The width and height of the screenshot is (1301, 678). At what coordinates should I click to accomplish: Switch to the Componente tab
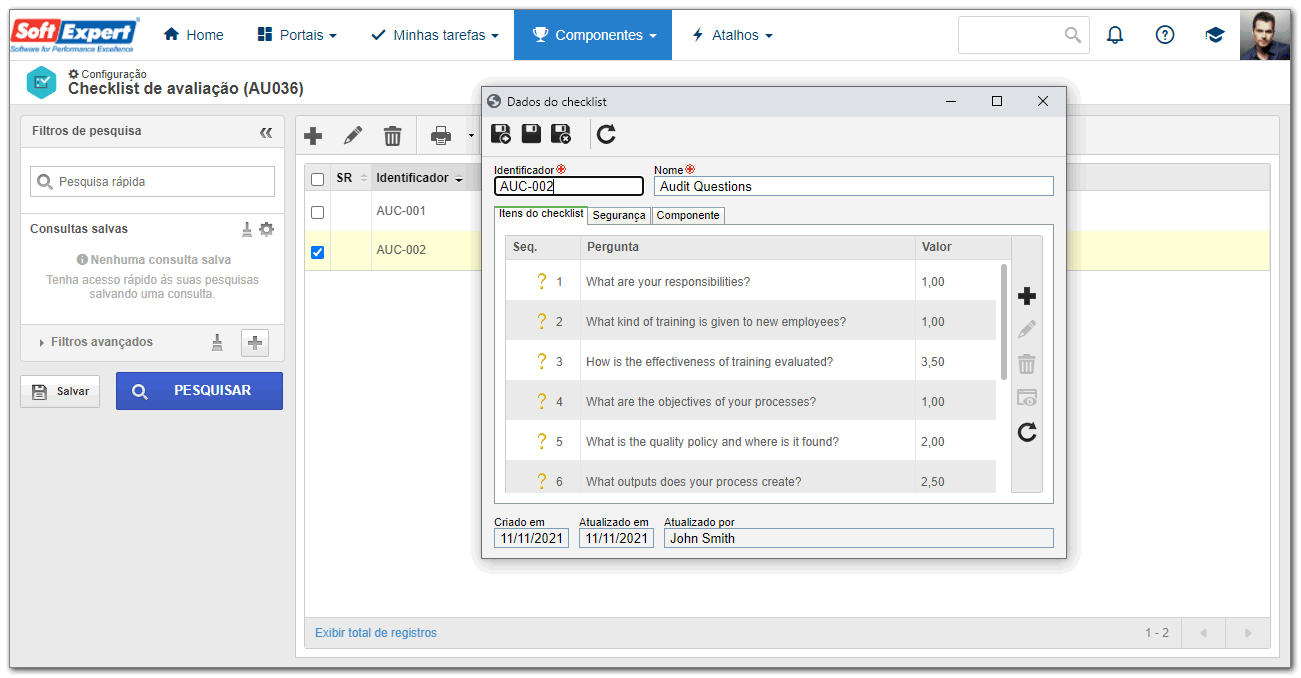pos(688,215)
